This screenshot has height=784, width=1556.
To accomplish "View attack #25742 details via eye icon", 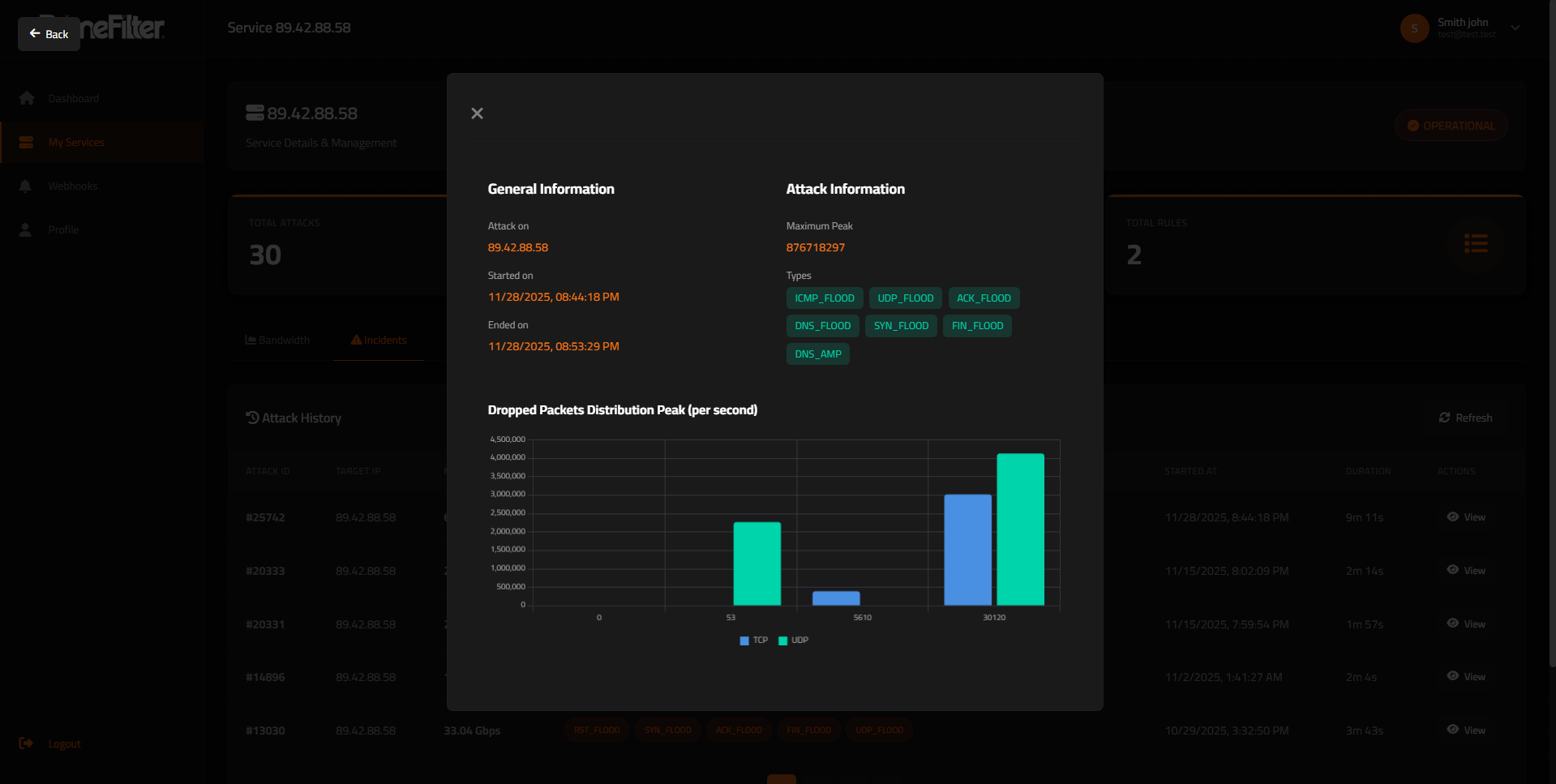I will (x=1453, y=517).
